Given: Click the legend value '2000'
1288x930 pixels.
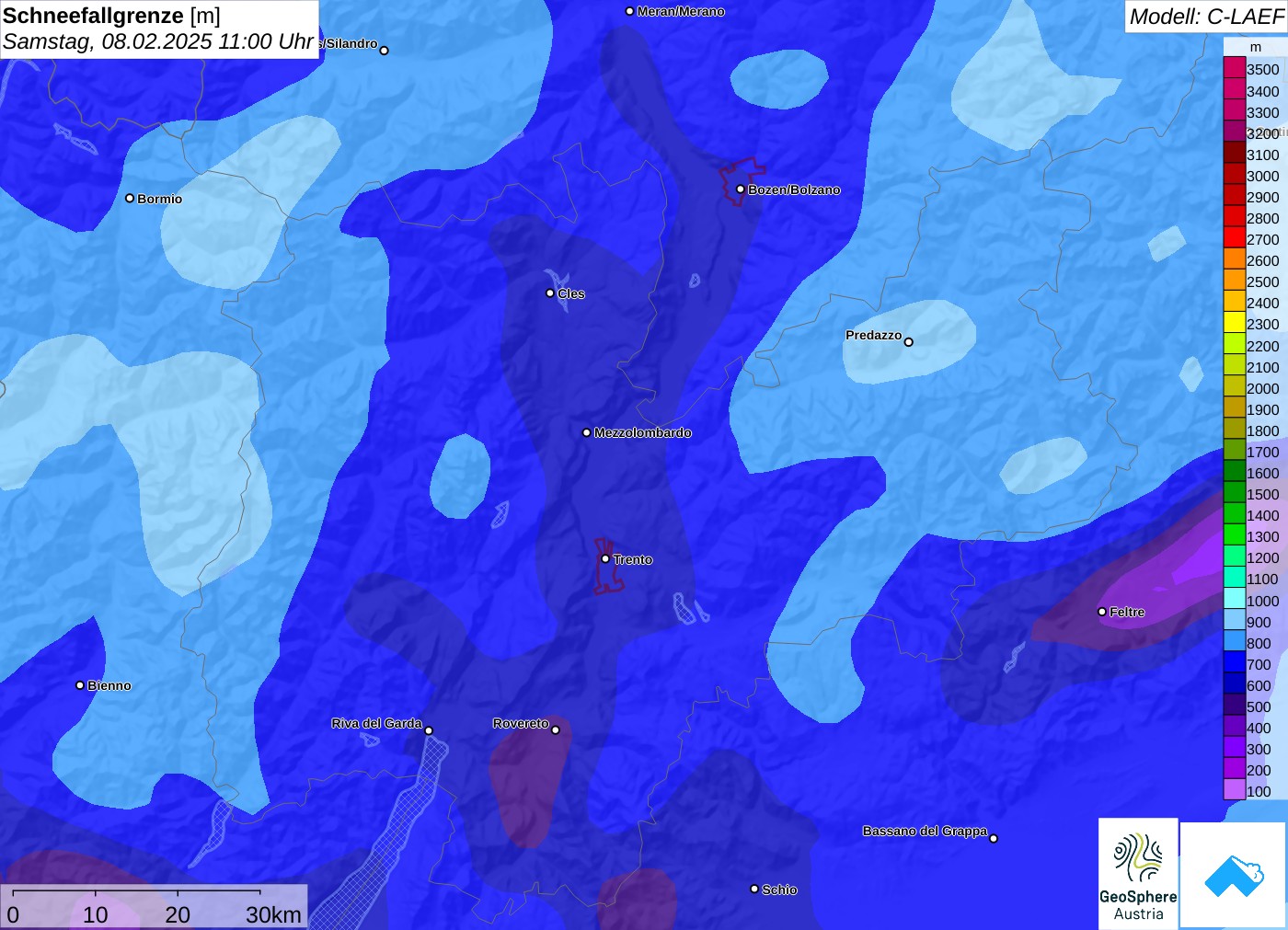Looking at the screenshot, I should tap(1262, 388).
